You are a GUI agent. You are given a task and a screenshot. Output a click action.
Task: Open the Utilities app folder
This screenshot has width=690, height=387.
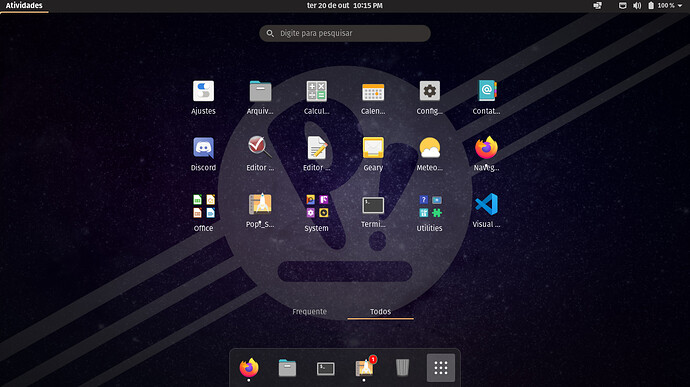(430, 206)
